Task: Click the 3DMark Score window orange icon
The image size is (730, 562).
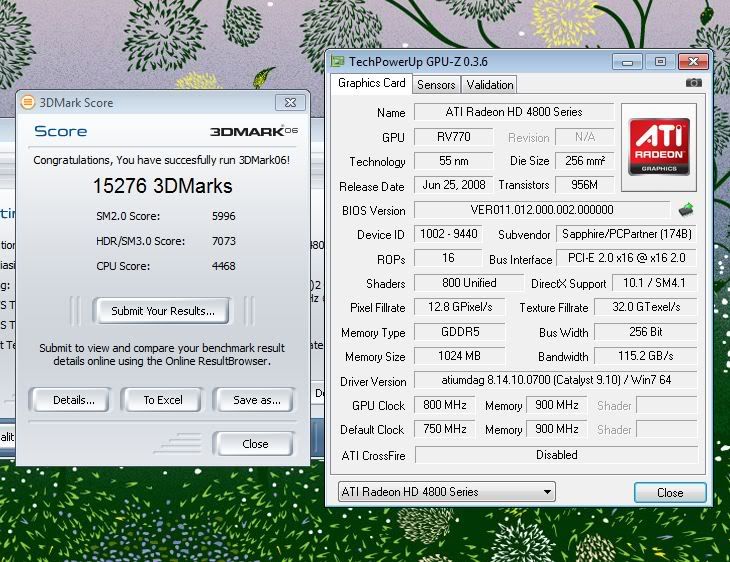Action: click(27, 102)
